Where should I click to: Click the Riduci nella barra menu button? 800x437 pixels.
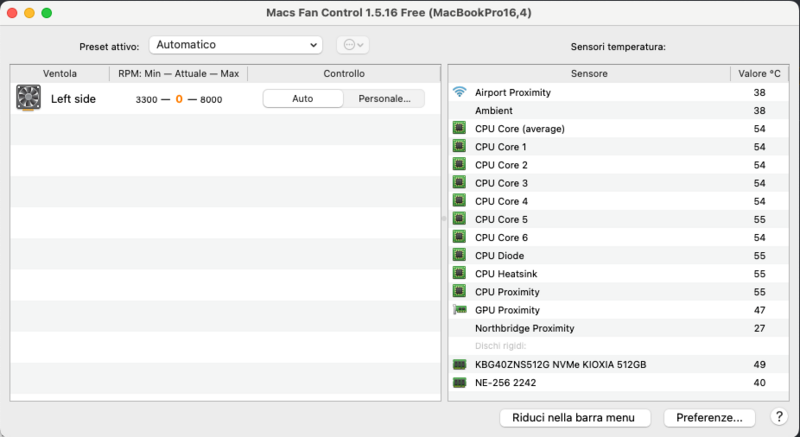click(575, 417)
